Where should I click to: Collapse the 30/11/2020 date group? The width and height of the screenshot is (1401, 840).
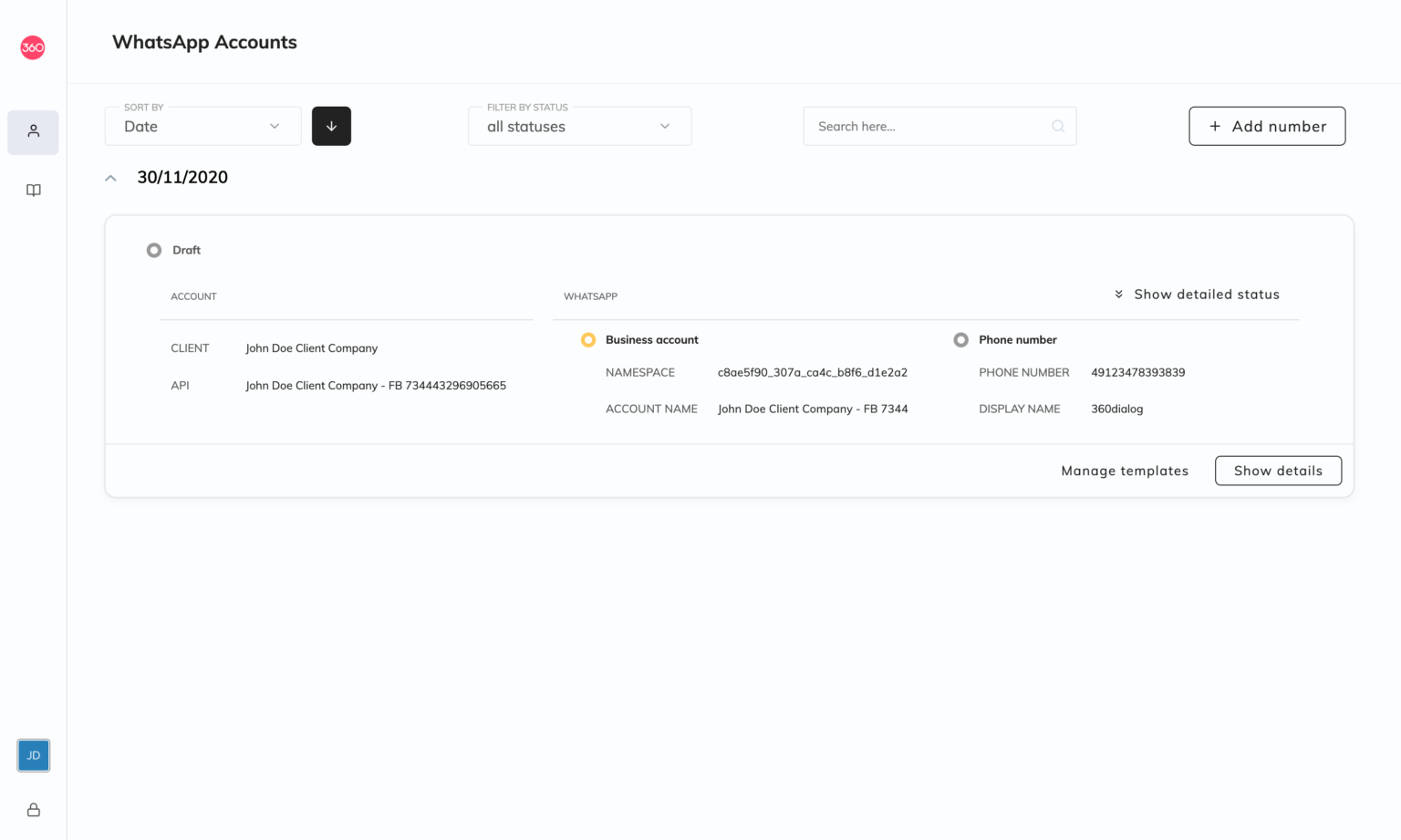110,177
